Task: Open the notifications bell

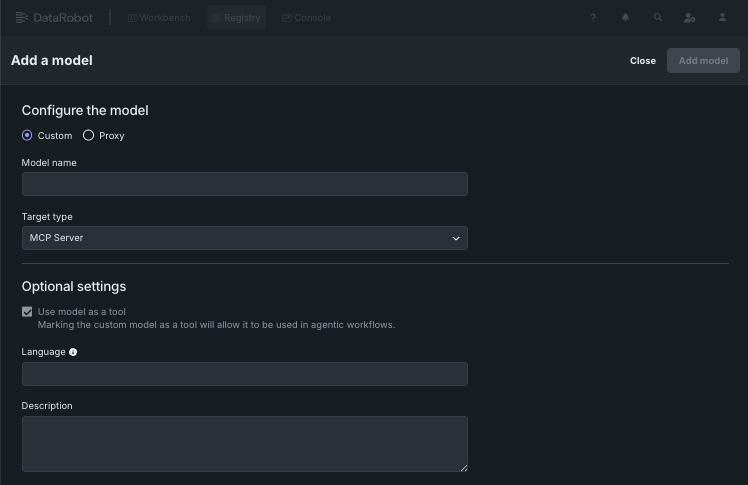Action: click(x=626, y=17)
